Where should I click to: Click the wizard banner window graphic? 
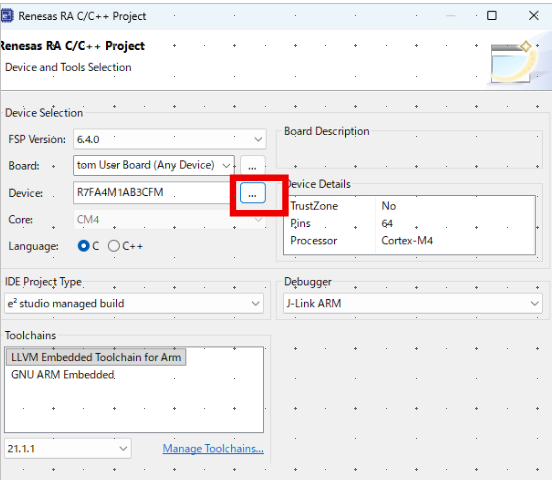[x=514, y=62]
